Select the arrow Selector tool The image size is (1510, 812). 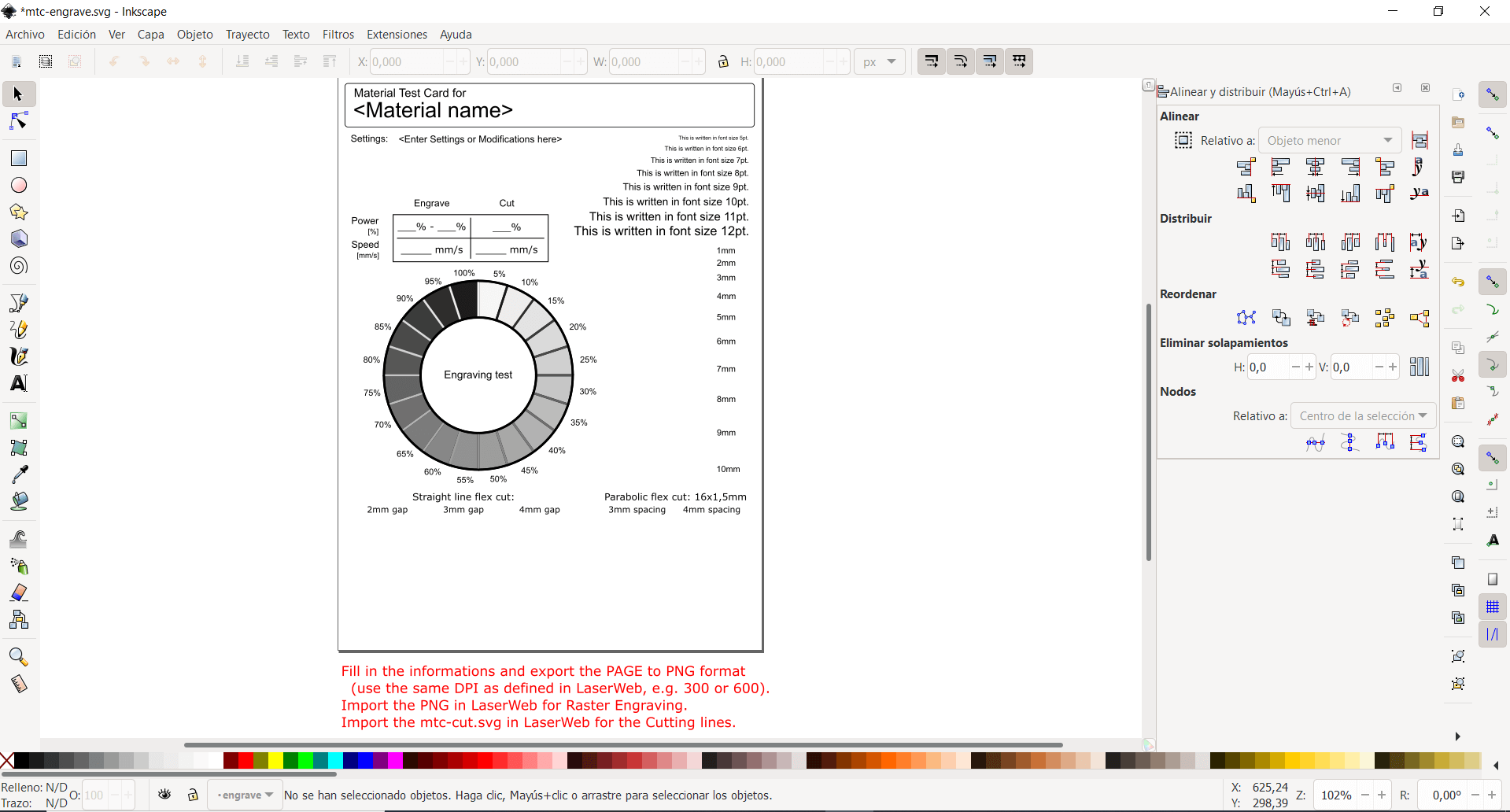(19, 94)
